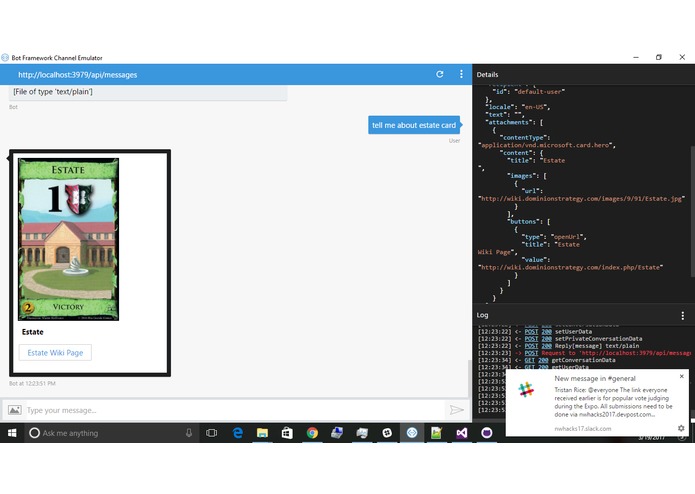Image resolution: width=695 pixels, height=494 pixels.
Task: Click the 'Type your message...' input box
Action: tap(235, 410)
